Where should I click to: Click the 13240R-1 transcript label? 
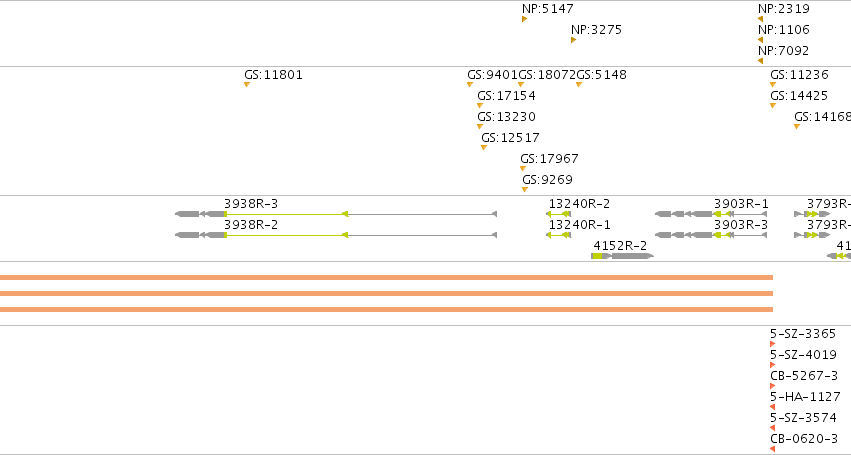tap(579, 225)
